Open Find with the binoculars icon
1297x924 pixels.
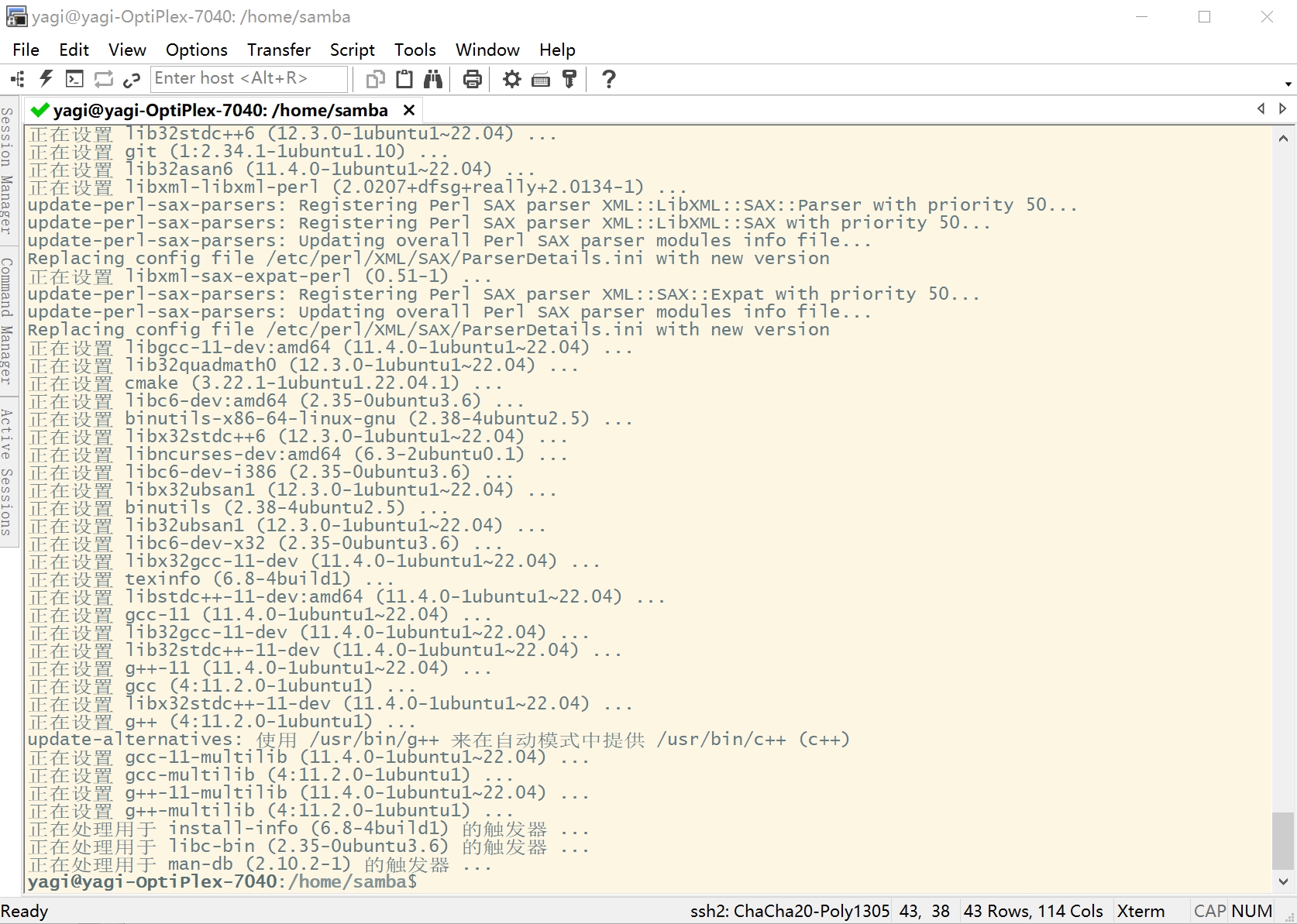(433, 79)
